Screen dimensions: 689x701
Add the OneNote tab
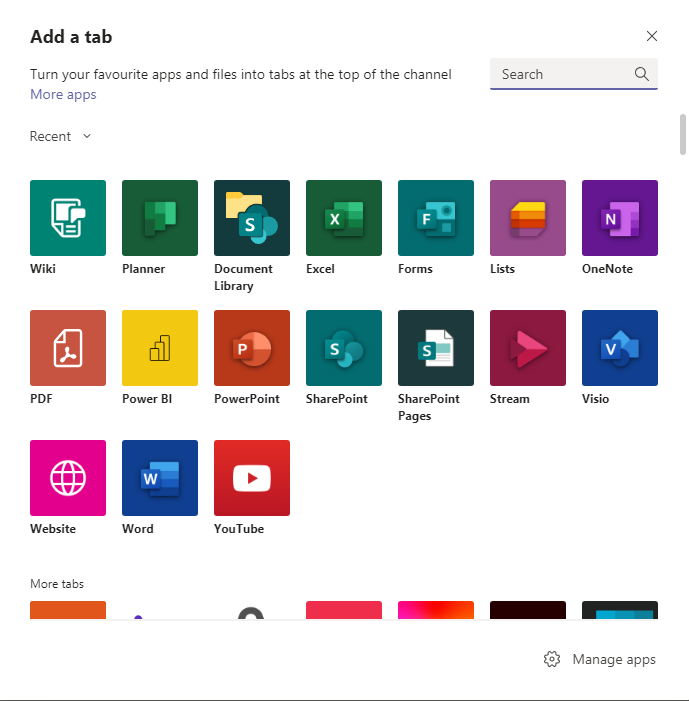click(x=620, y=218)
